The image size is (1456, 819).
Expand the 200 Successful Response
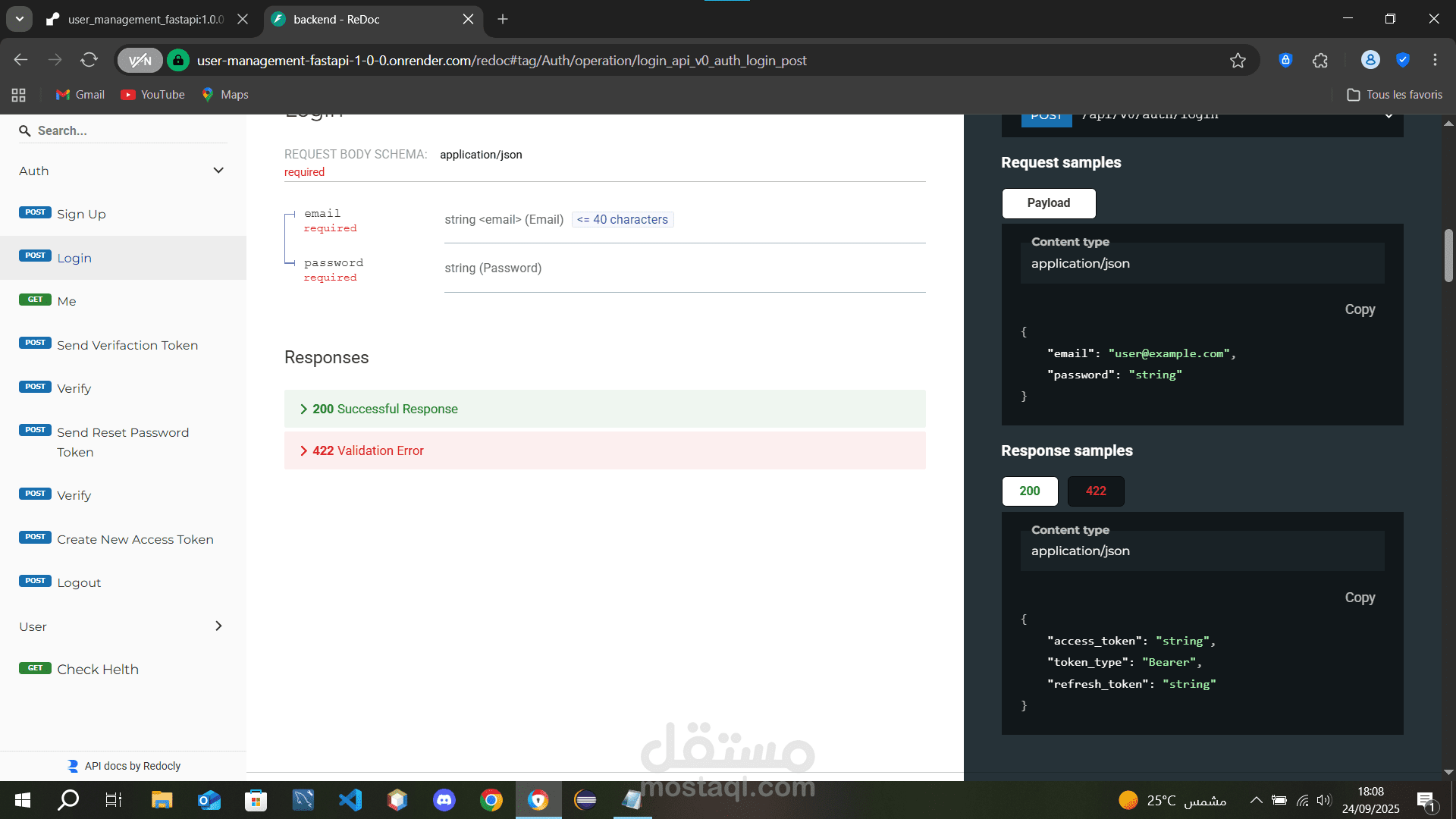click(385, 409)
